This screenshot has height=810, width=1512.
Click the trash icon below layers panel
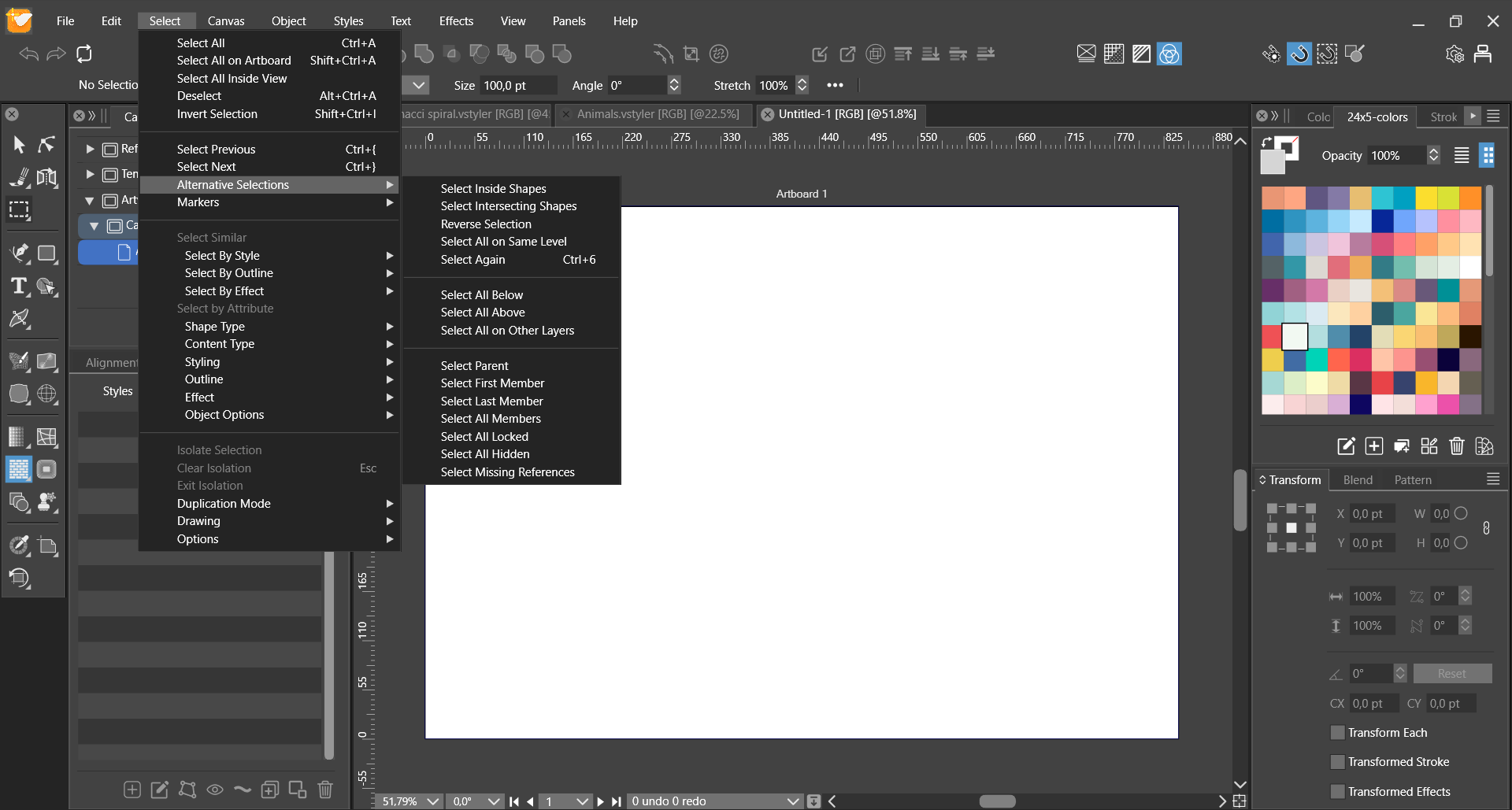pyautogui.click(x=324, y=789)
